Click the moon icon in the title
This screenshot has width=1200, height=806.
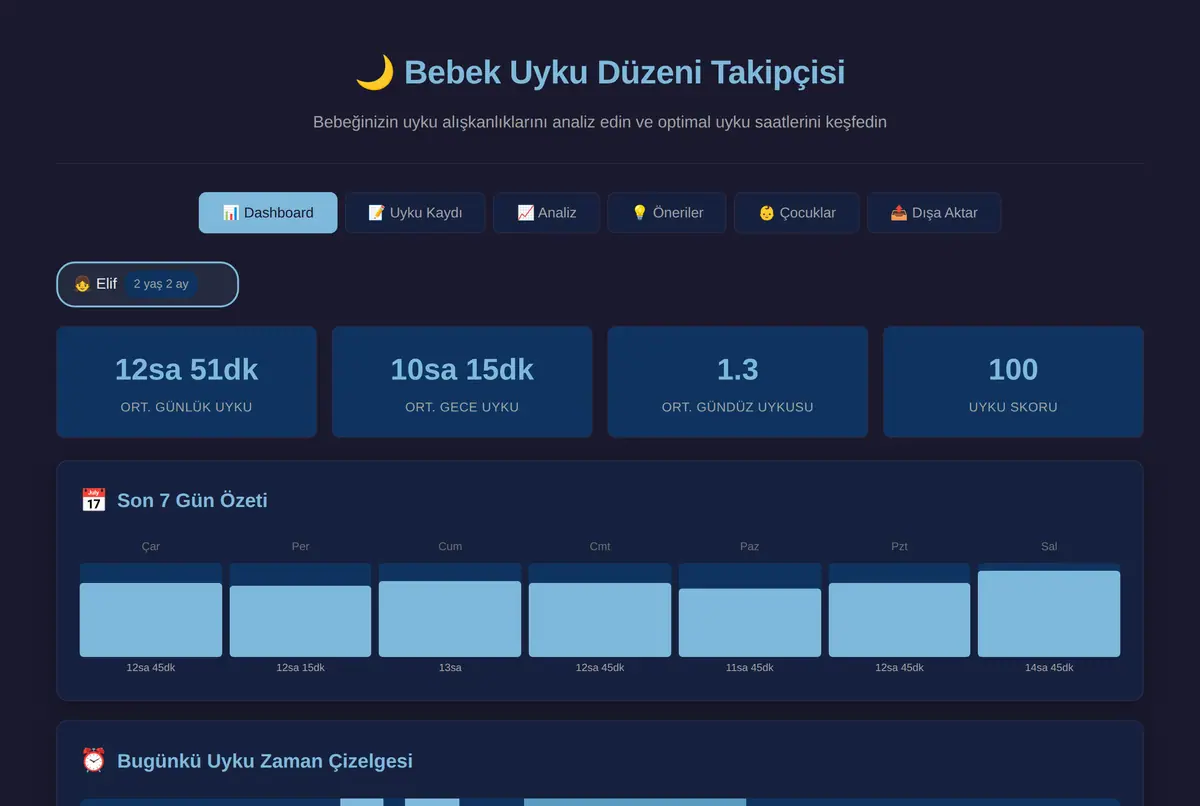click(x=375, y=72)
